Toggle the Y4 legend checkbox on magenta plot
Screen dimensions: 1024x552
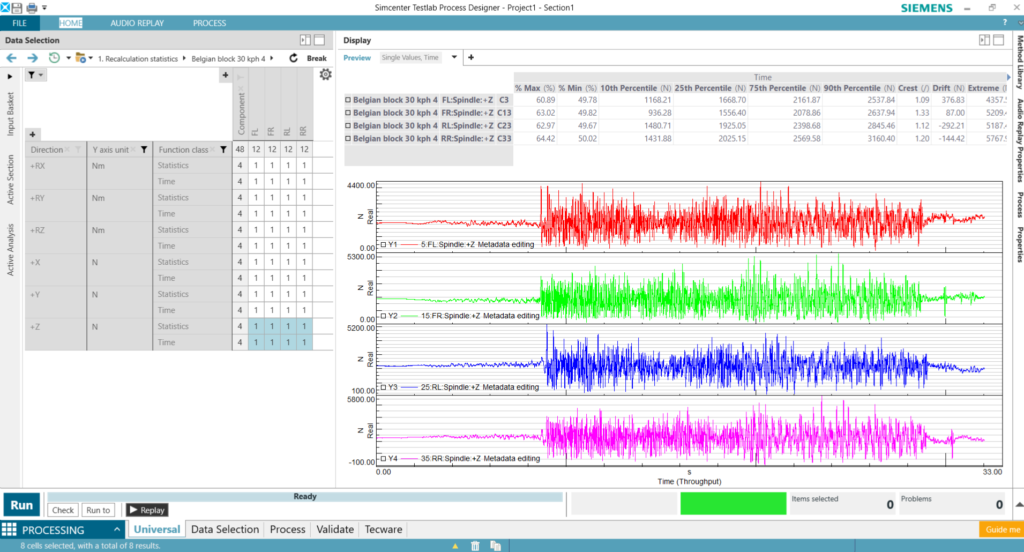coord(382,459)
